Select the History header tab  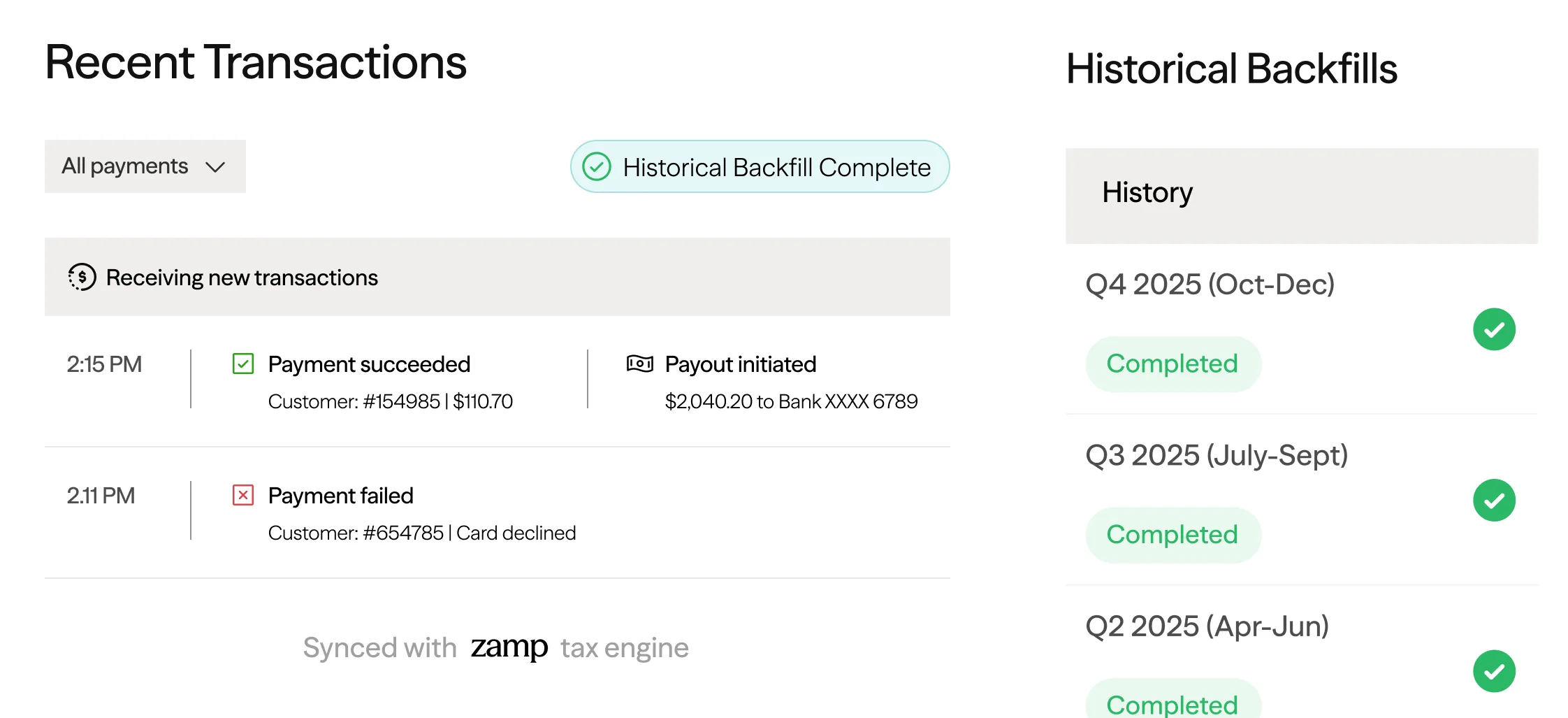click(x=1147, y=193)
